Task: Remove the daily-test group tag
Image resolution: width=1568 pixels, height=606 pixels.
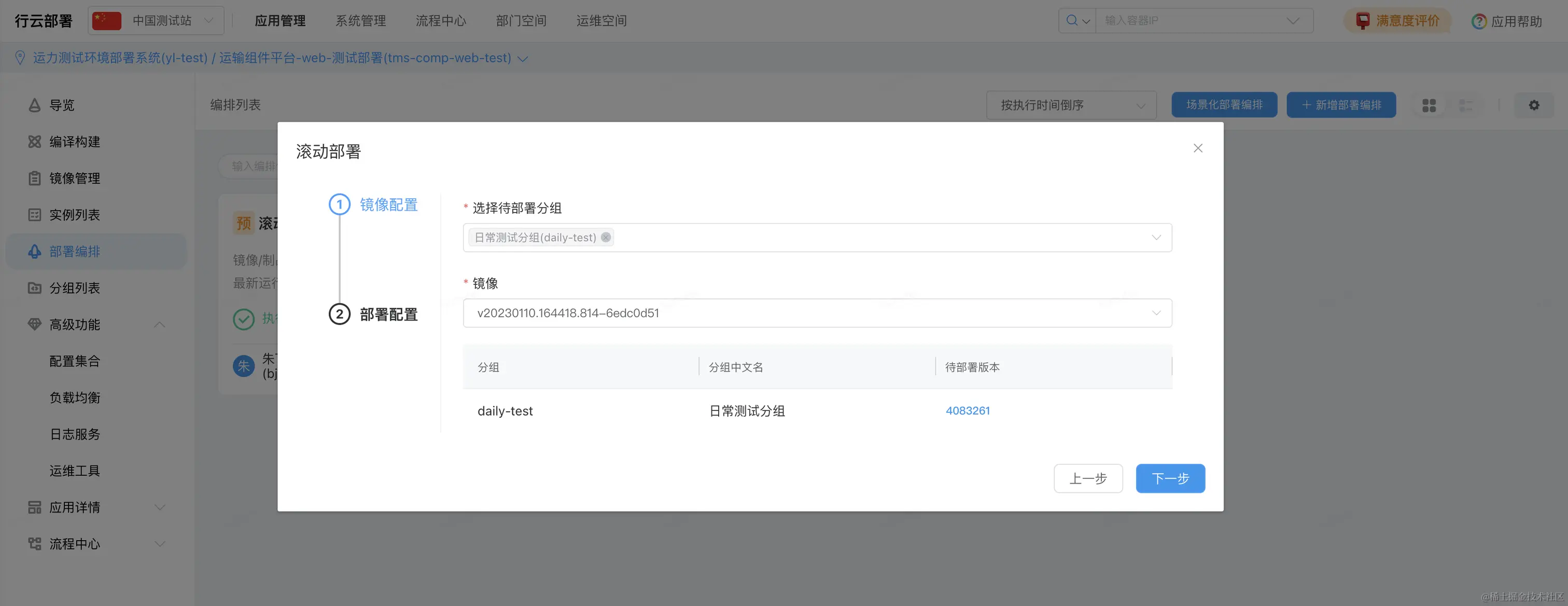Action: click(x=606, y=238)
